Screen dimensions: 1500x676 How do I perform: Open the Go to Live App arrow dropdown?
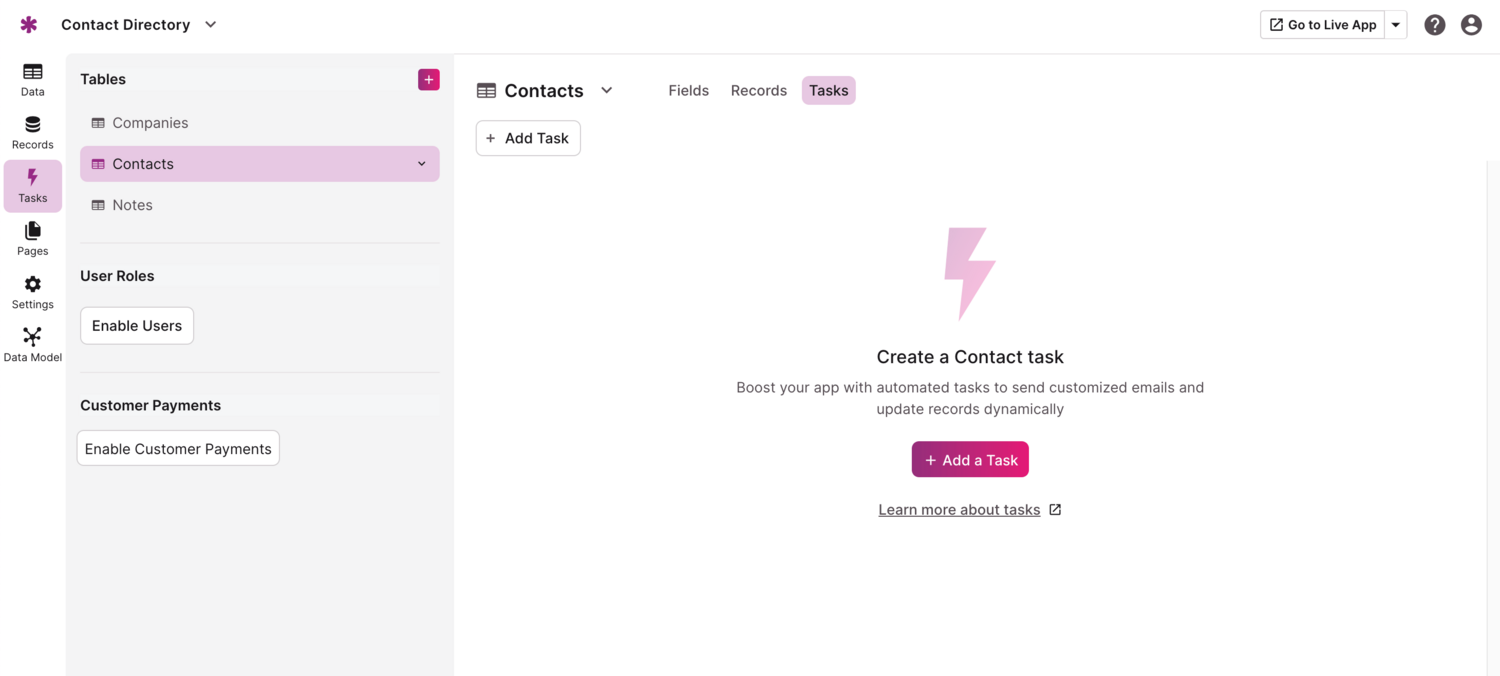1396,25
